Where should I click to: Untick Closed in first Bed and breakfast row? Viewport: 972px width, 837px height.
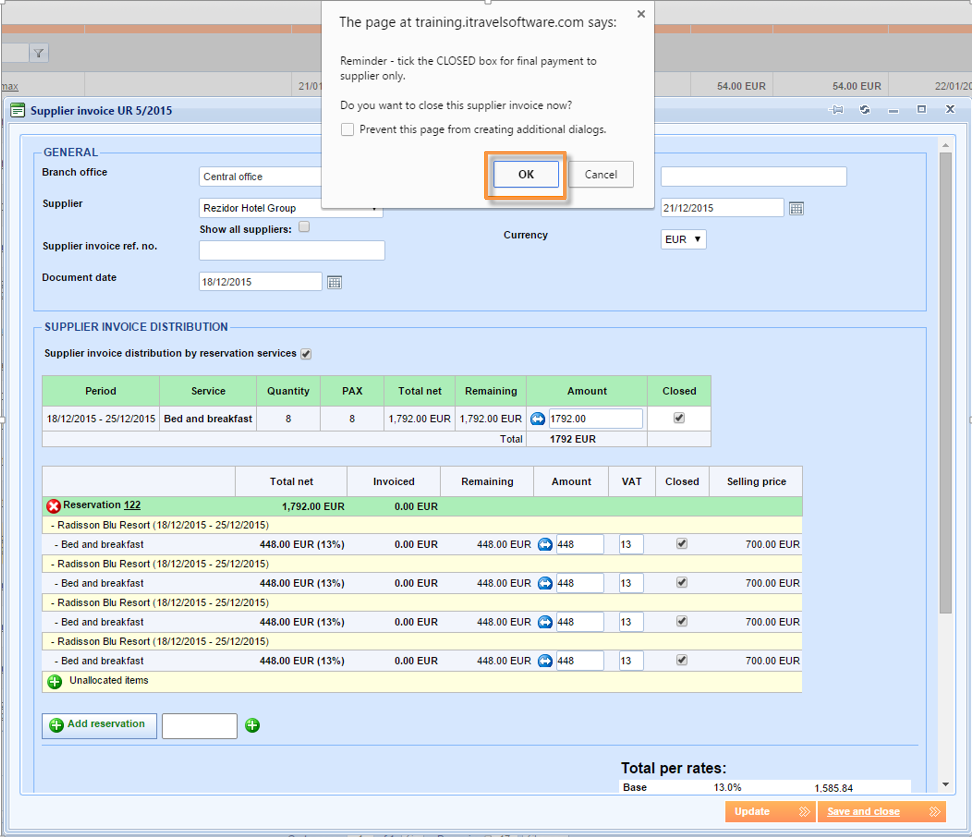pos(681,544)
